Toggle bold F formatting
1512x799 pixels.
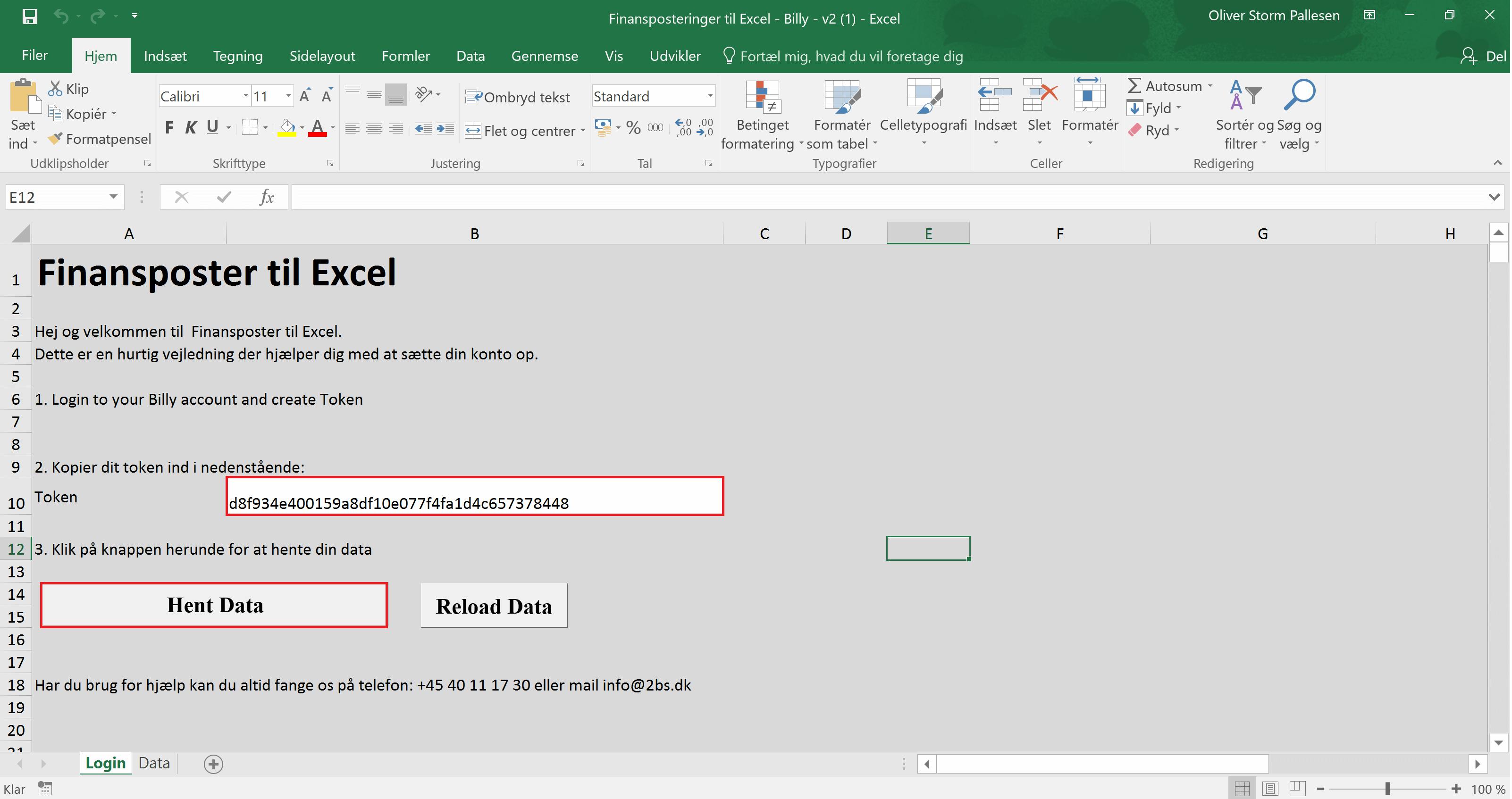tap(169, 127)
